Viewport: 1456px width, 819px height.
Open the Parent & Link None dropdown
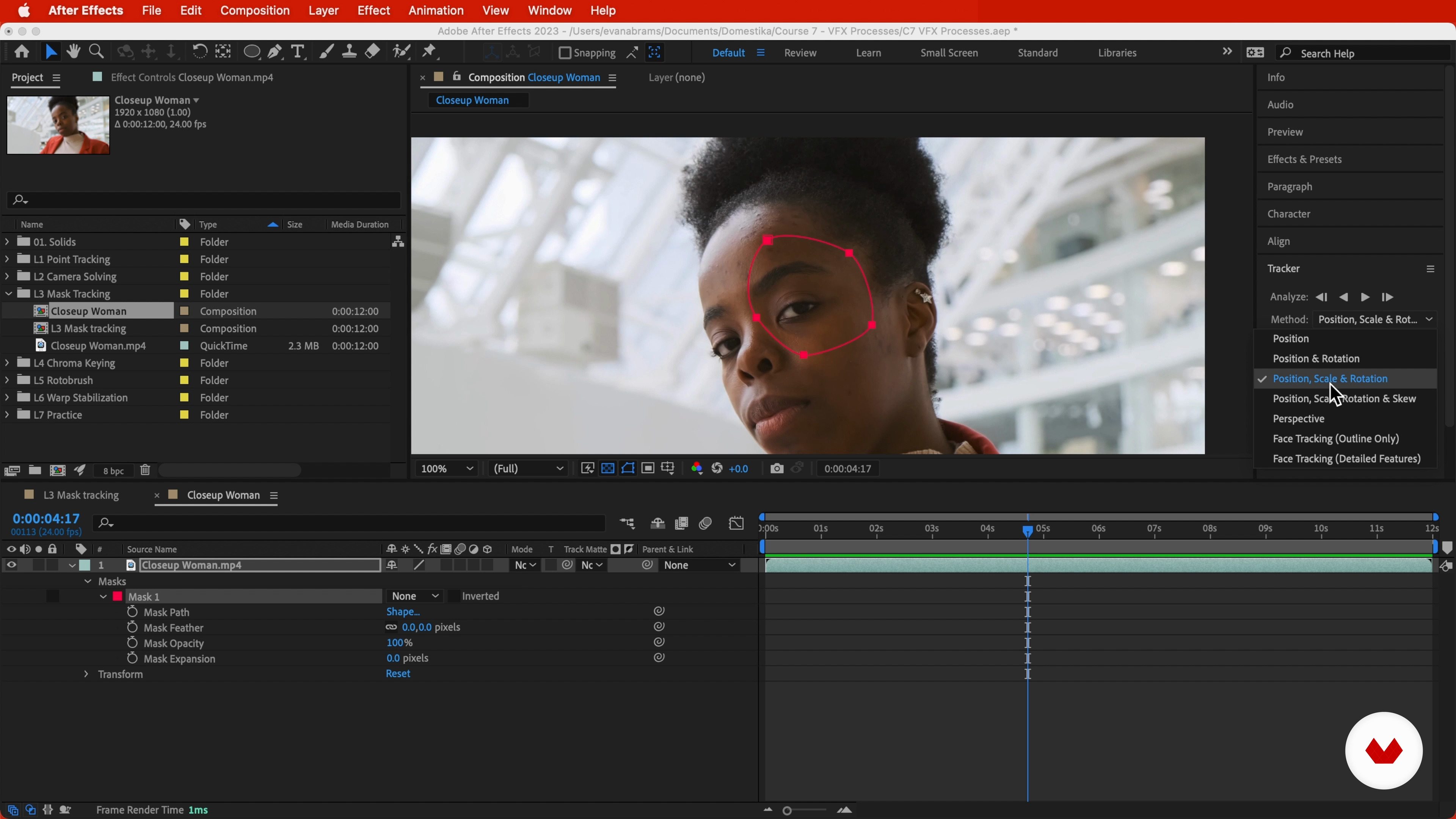tap(700, 565)
